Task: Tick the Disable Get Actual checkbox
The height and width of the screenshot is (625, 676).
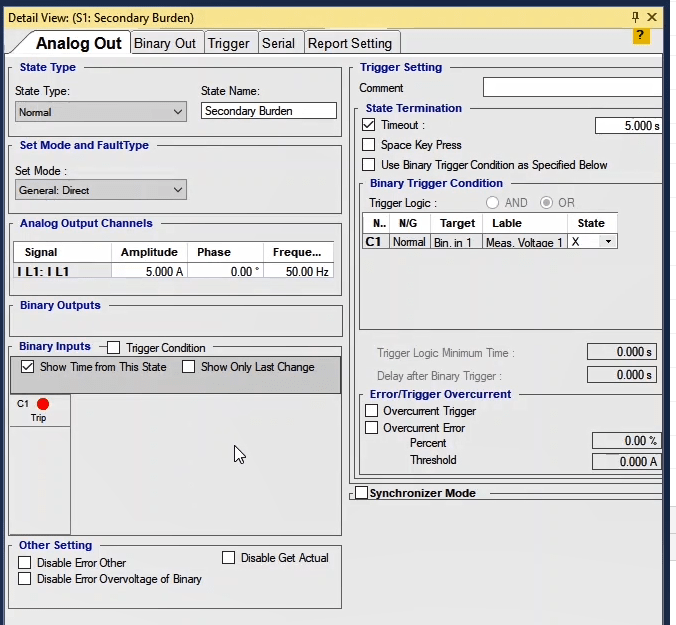Action: [x=229, y=558]
